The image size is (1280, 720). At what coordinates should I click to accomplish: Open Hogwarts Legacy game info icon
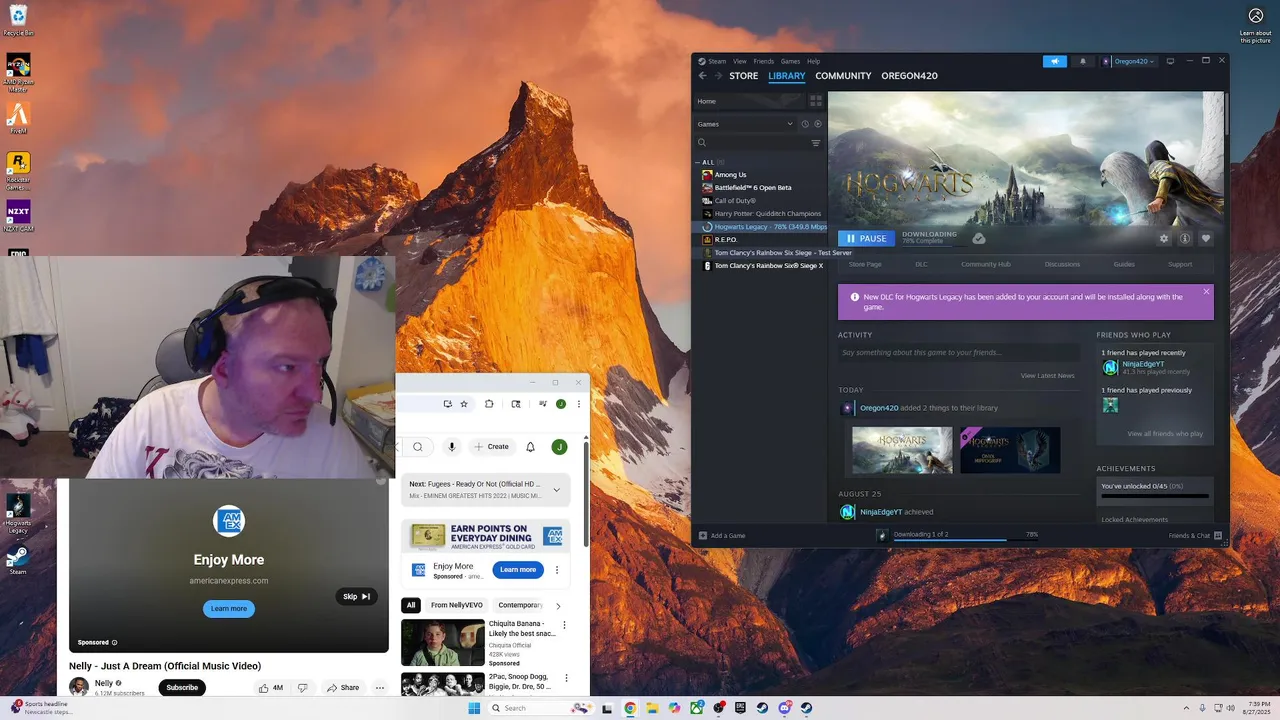click(1185, 239)
